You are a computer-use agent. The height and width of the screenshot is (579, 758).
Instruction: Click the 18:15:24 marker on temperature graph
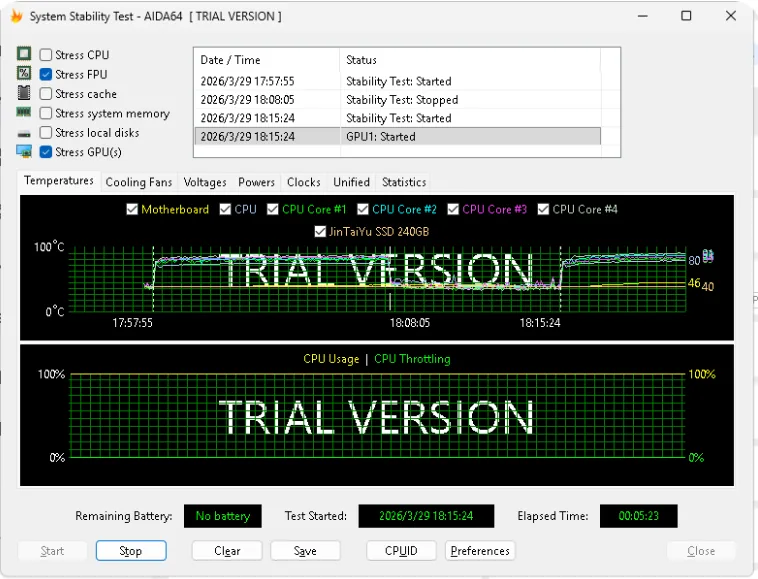point(540,323)
